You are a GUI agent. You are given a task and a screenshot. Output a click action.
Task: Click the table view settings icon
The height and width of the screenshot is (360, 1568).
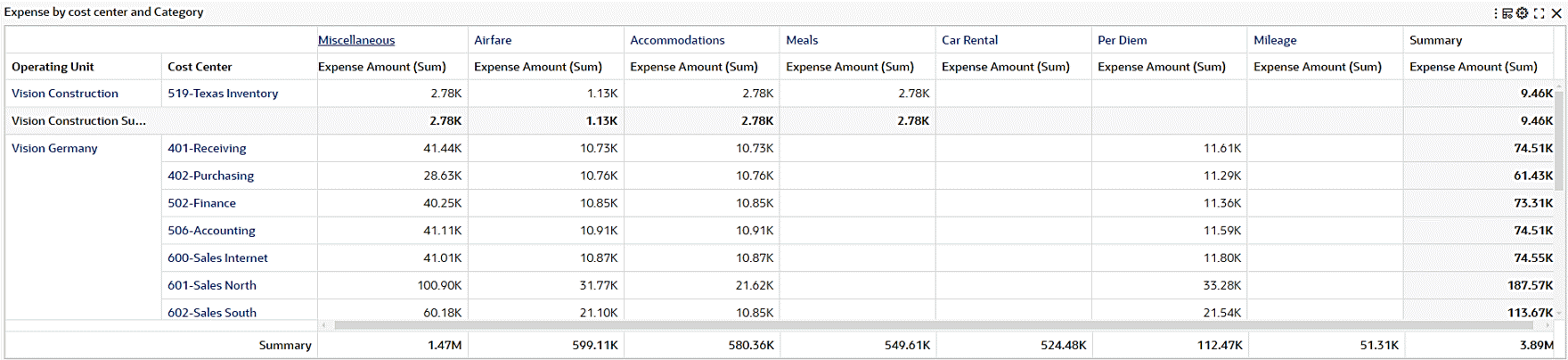tap(1507, 13)
